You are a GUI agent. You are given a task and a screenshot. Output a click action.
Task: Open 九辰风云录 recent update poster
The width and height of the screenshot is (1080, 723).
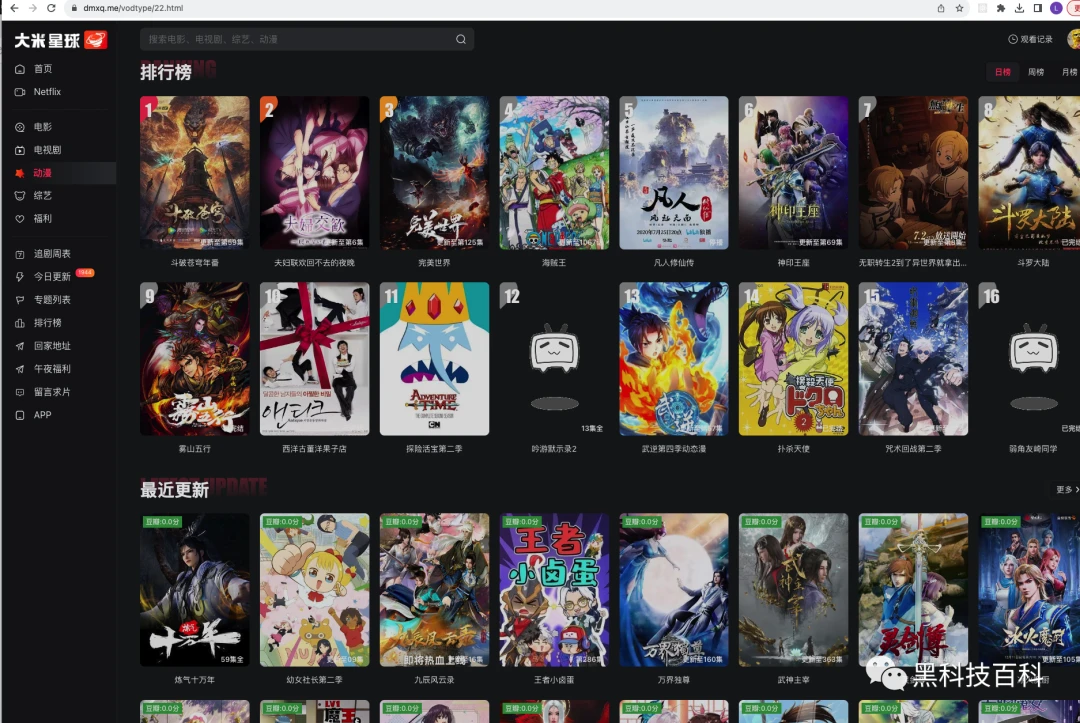434,590
